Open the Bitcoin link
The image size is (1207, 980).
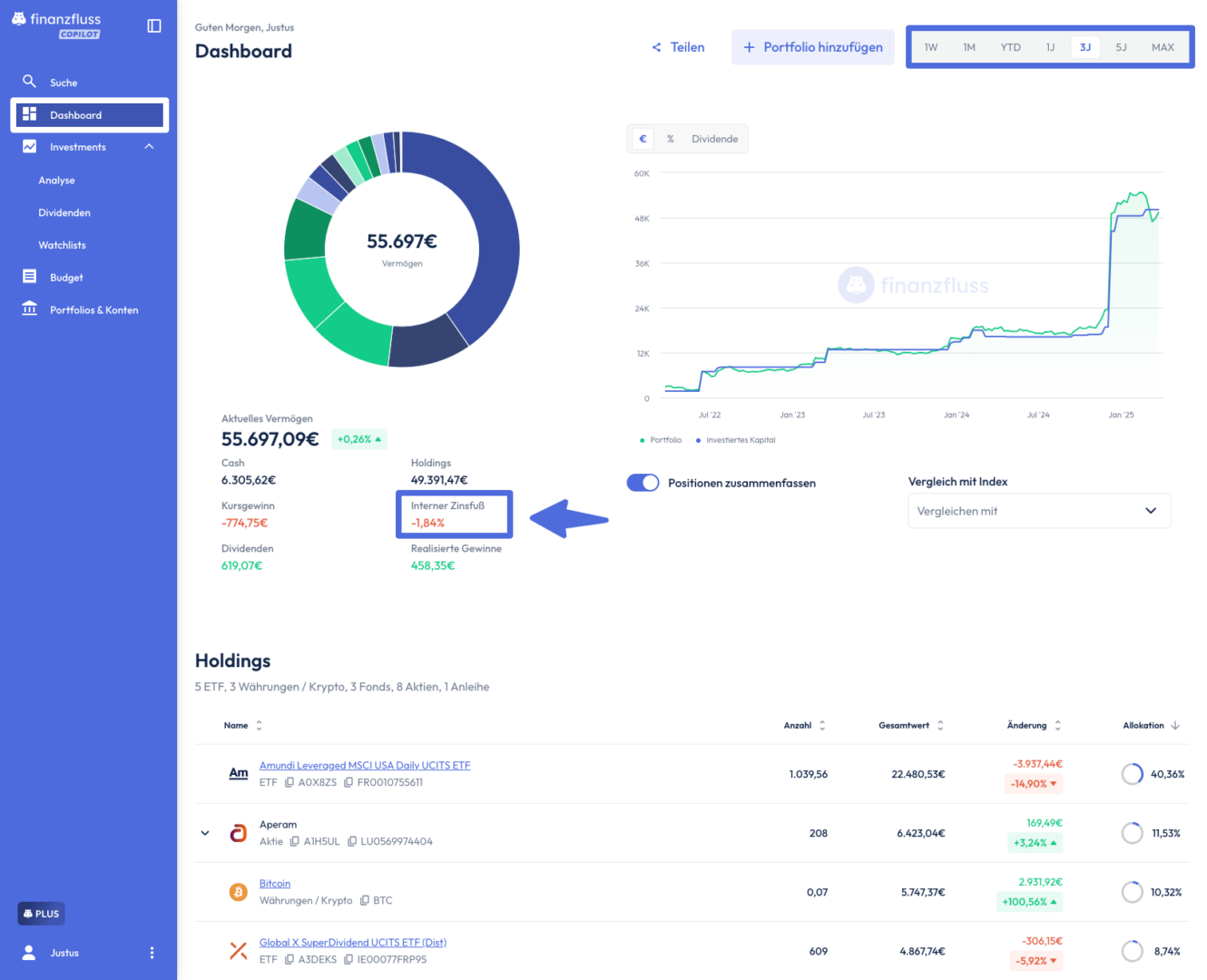[275, 884]
